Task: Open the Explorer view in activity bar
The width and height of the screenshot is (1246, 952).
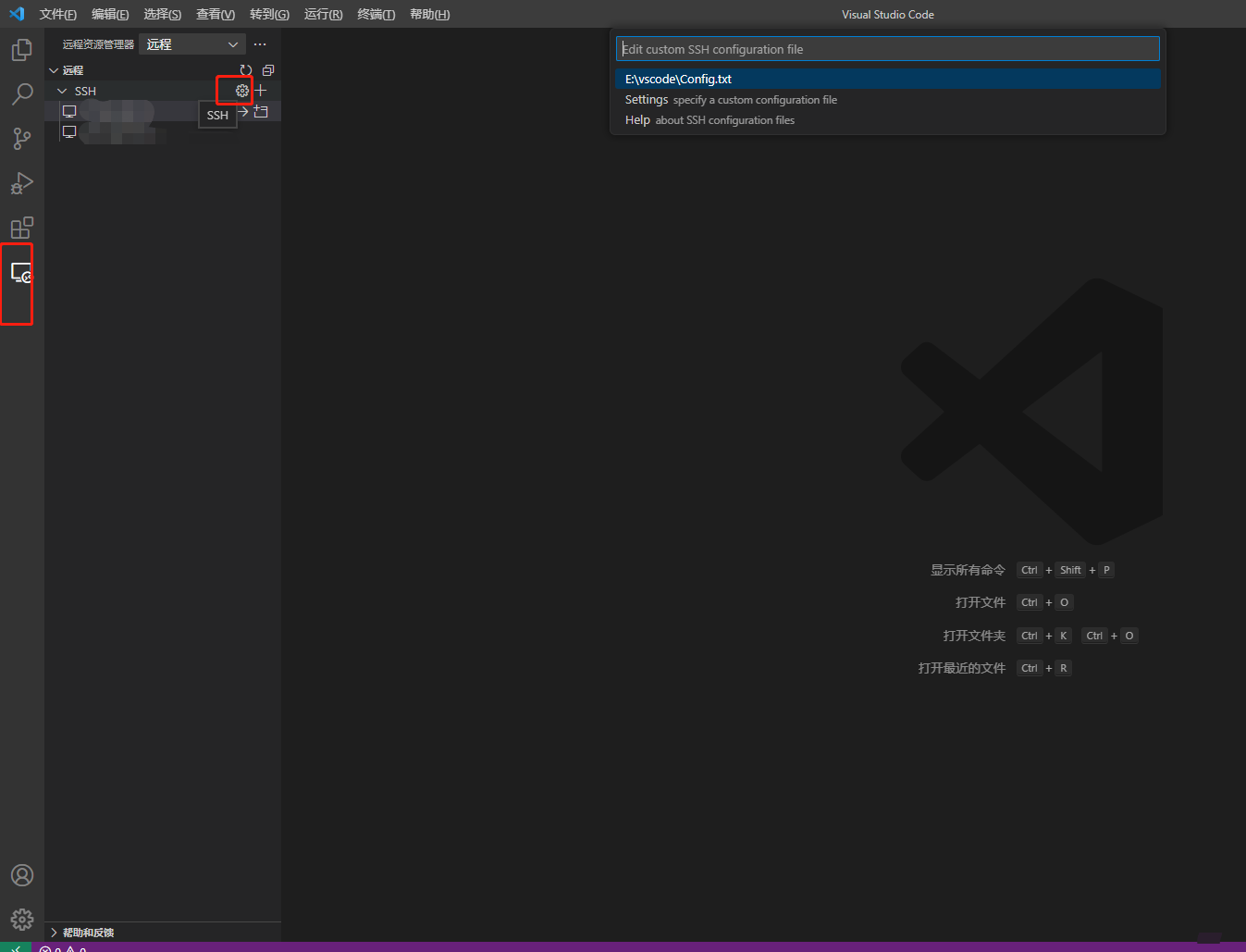Action: pos(22,50)
